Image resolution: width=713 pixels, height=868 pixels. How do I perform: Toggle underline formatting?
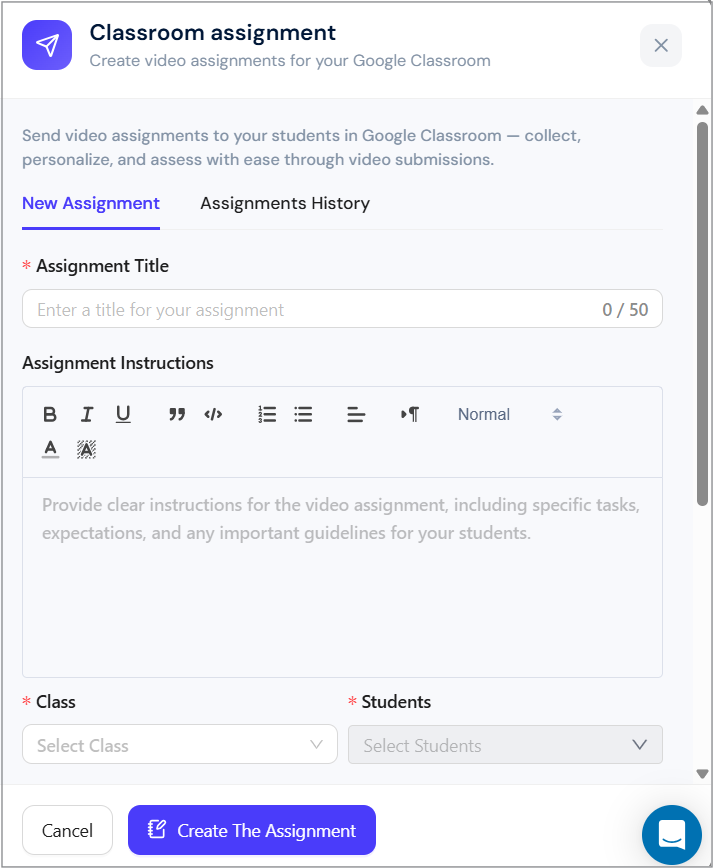point(123,414)
